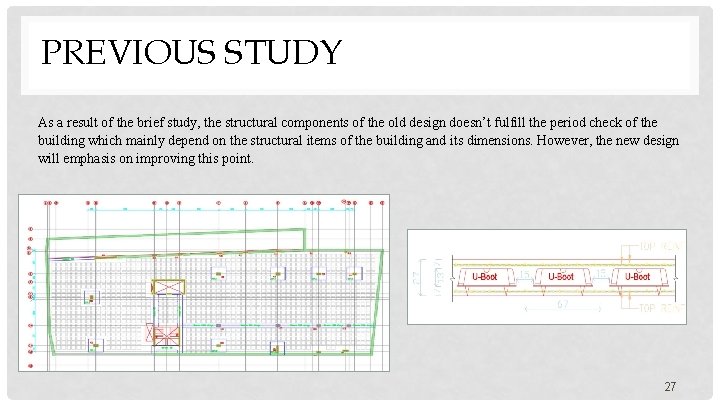The height and width of the screenshot is (405, 720).
Task: Click the structural floor plan drawing
Action: [x=204, y=283]
